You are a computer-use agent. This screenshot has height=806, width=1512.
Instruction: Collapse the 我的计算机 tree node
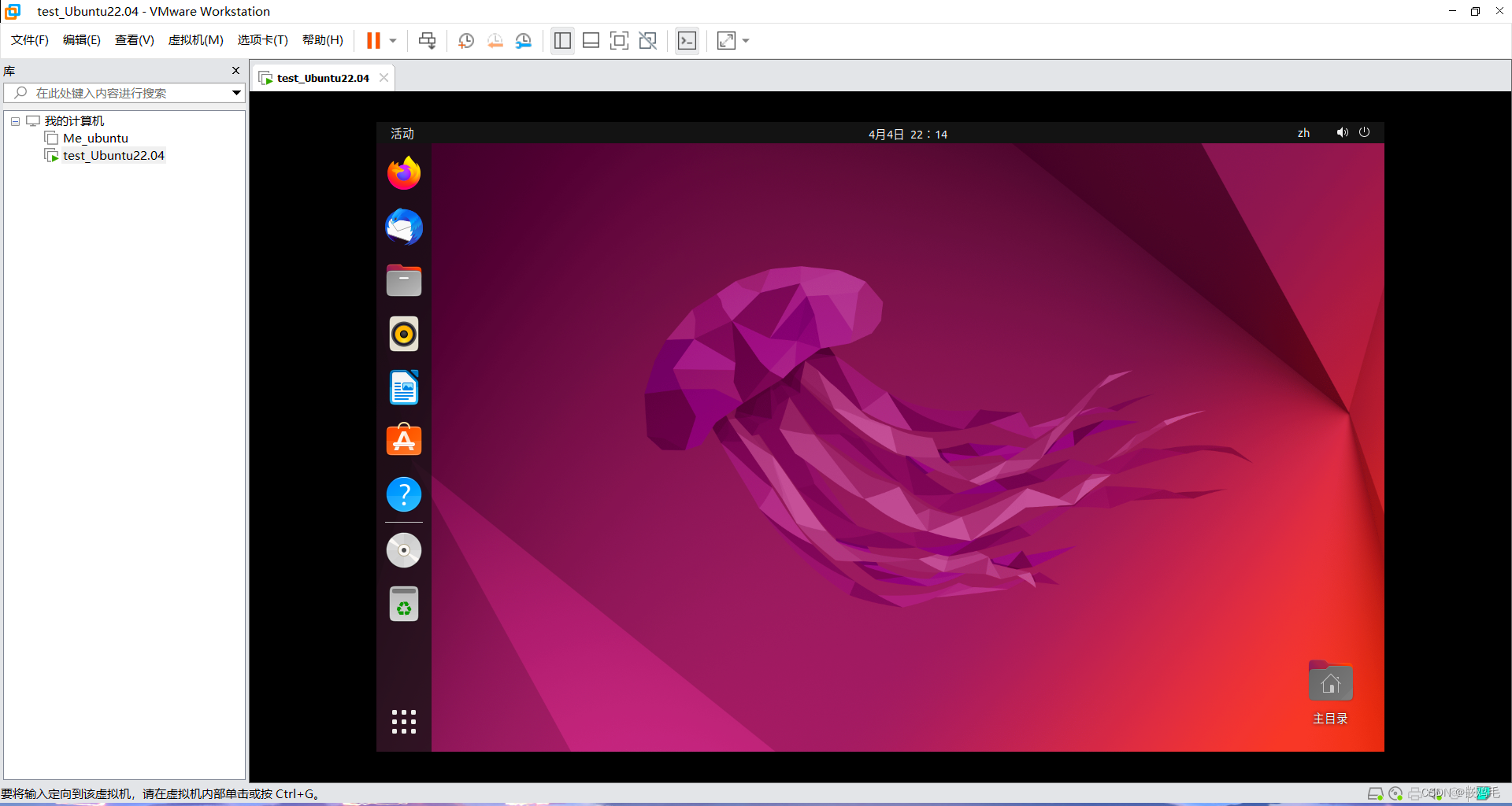pyautogui.click(x=15, y=121)
